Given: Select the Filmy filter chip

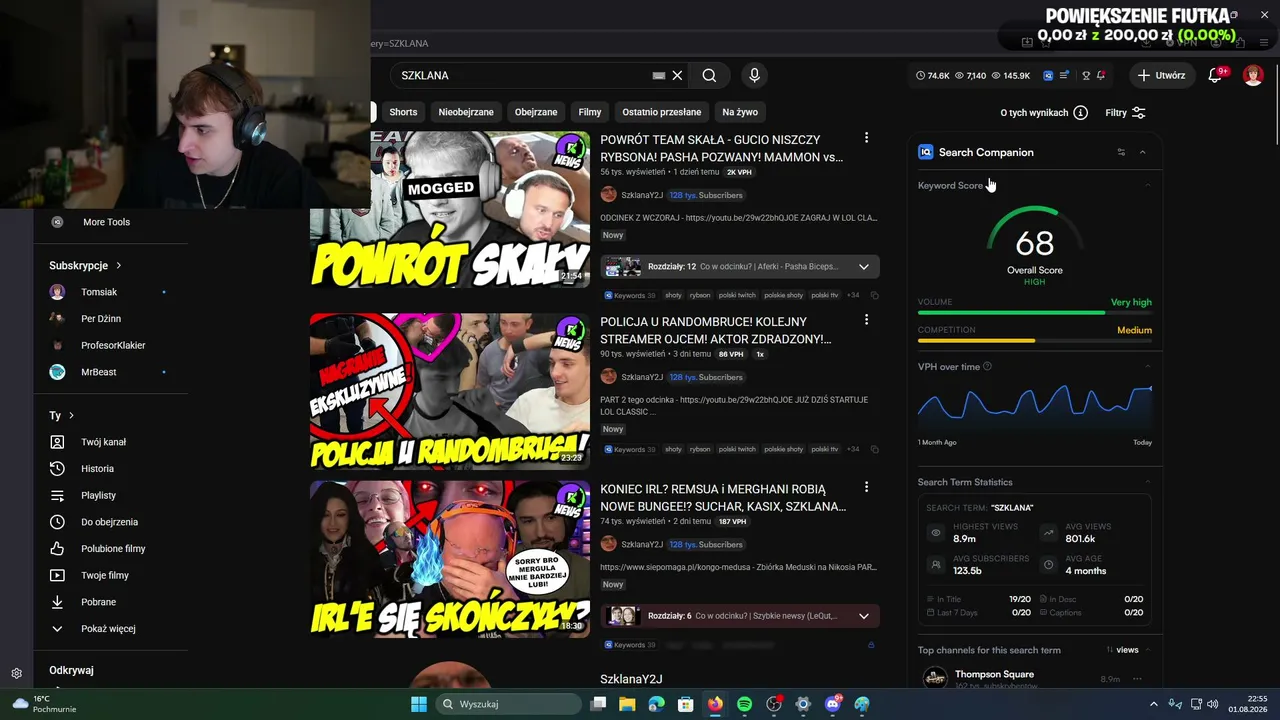Looking at the screenshot, I should [590, 112].
